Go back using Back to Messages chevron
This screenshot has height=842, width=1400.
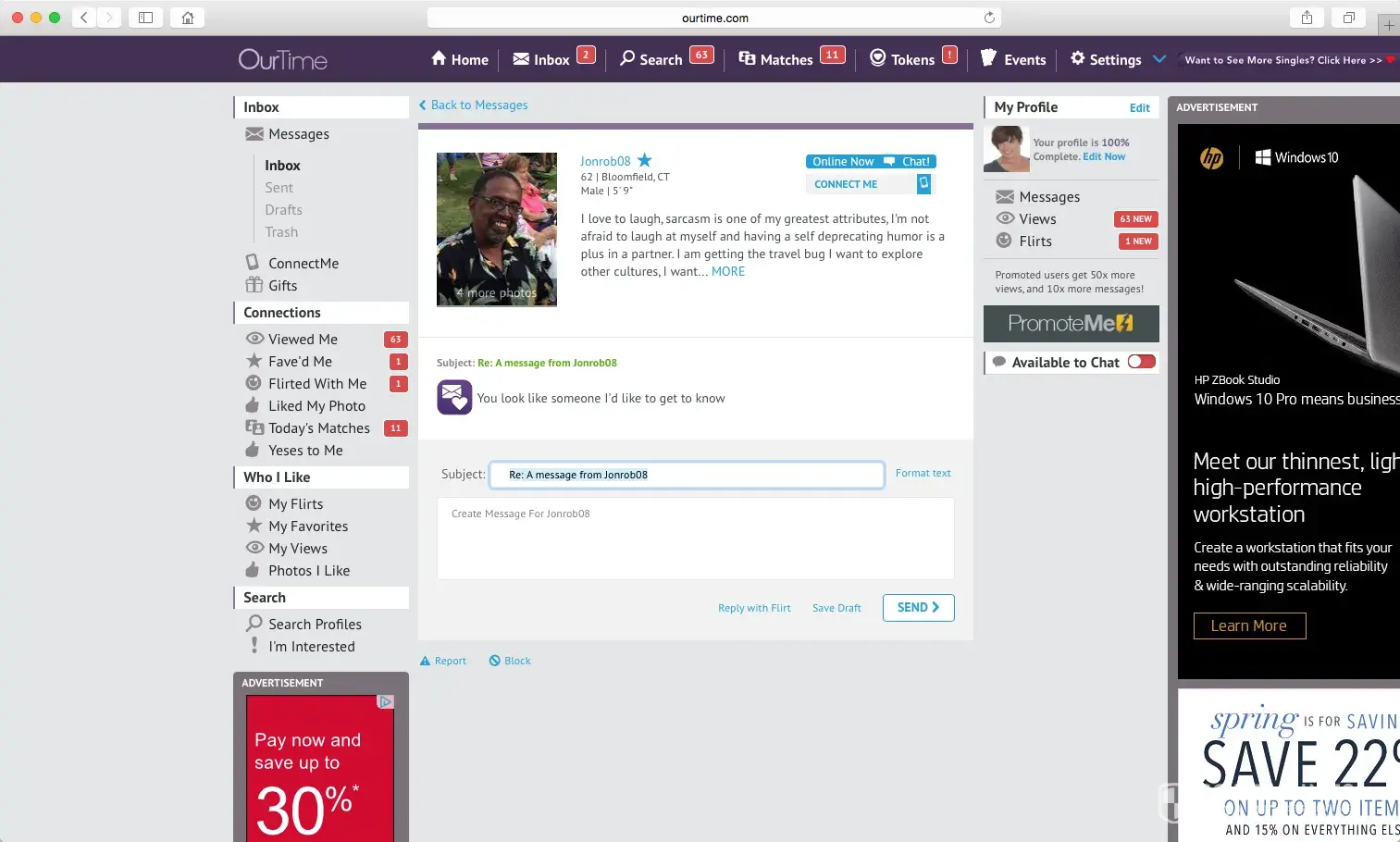pos(423,105)
